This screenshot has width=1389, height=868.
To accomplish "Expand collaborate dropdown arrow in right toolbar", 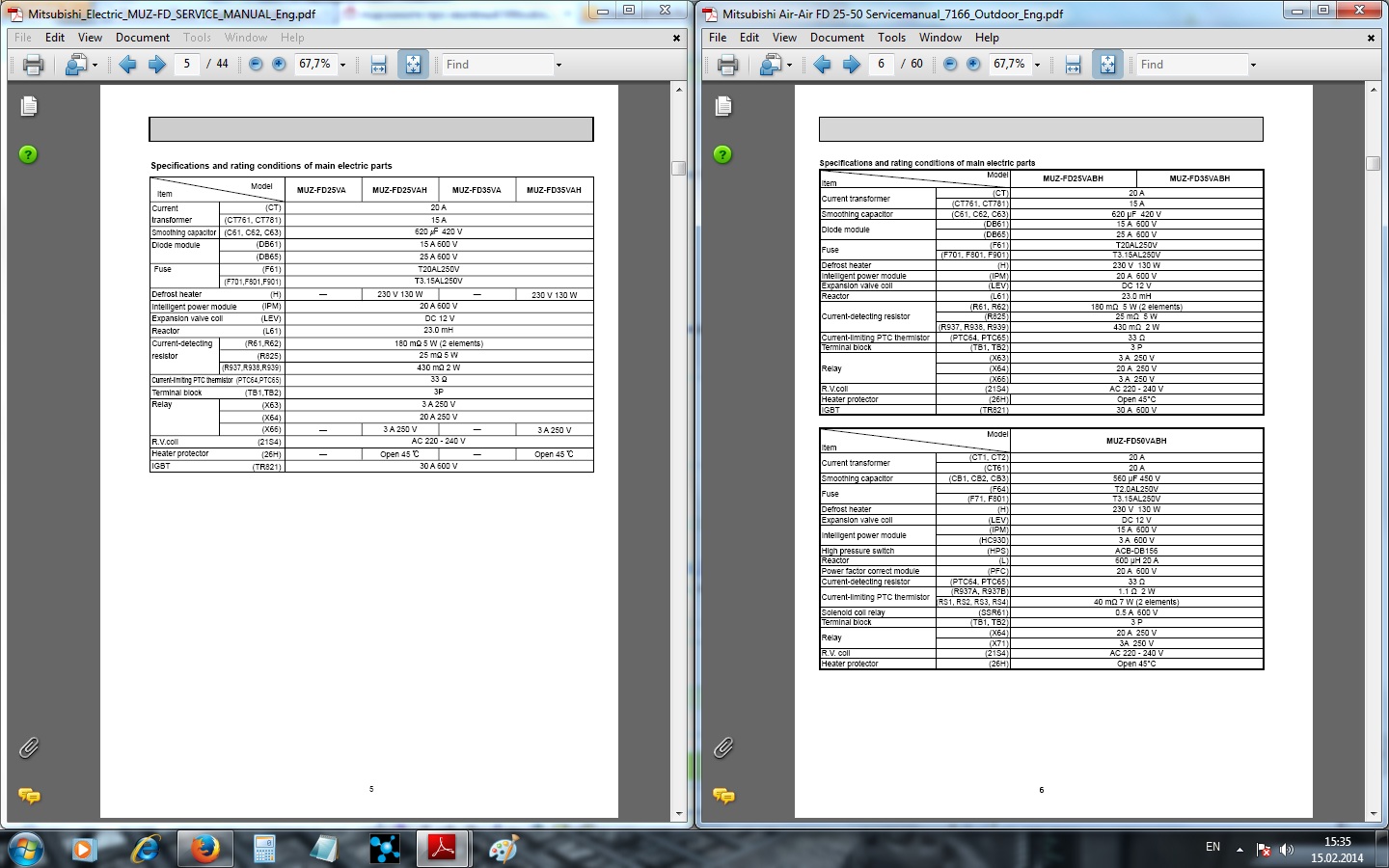I will 789,66.
